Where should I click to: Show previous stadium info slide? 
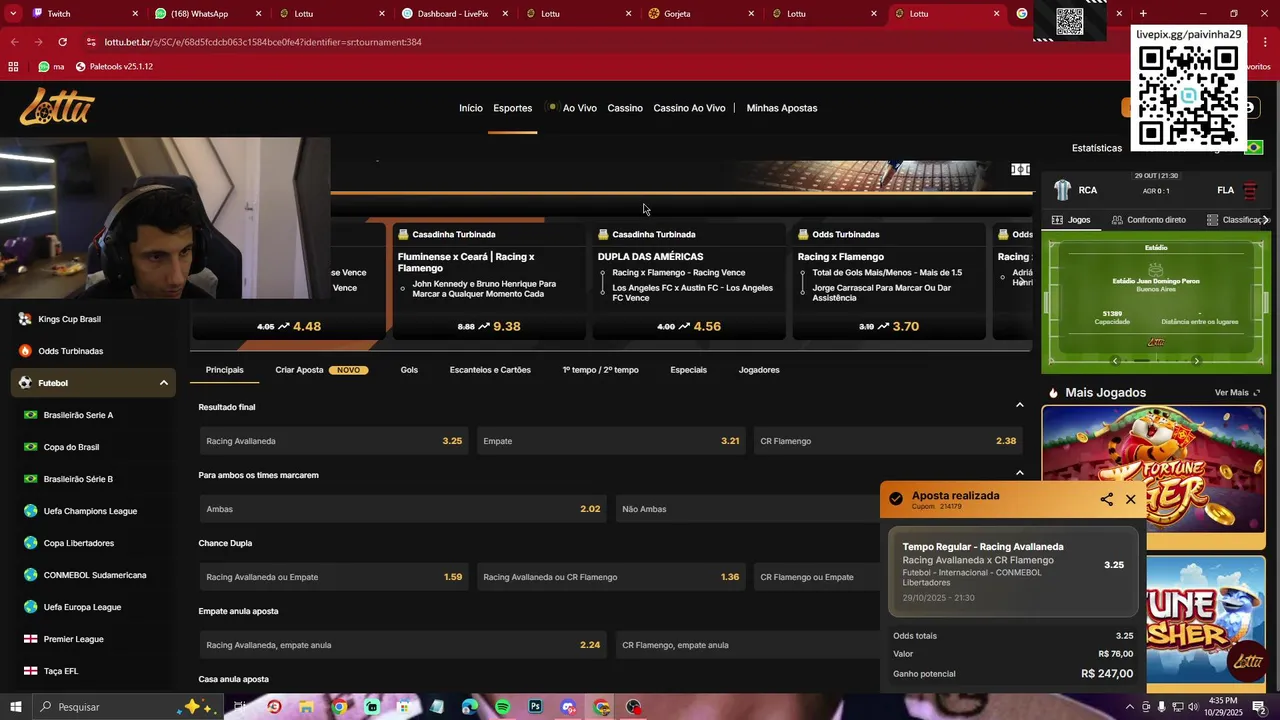tap(1115, 361)
